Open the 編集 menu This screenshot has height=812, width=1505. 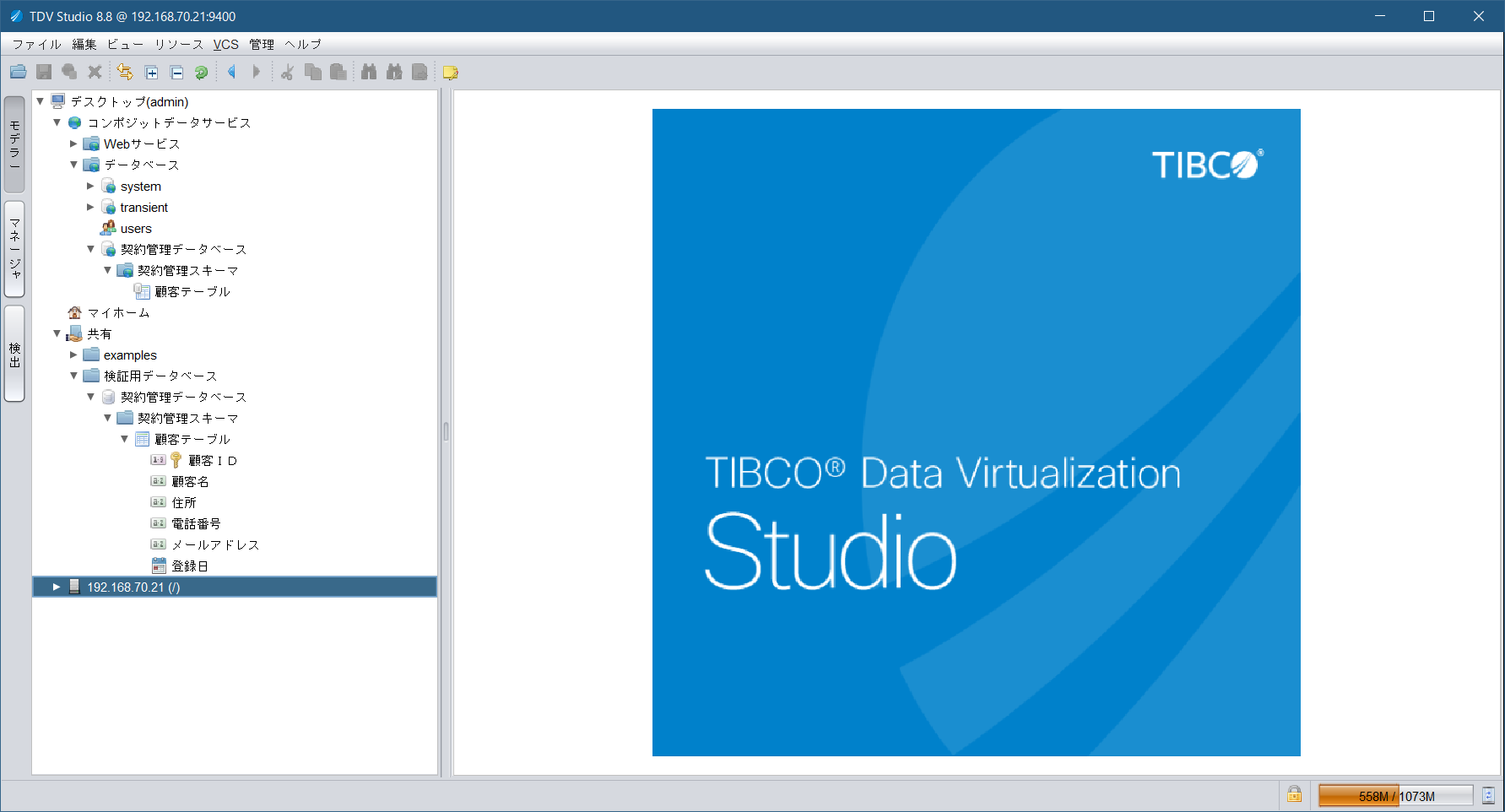(x=84, y=44)
